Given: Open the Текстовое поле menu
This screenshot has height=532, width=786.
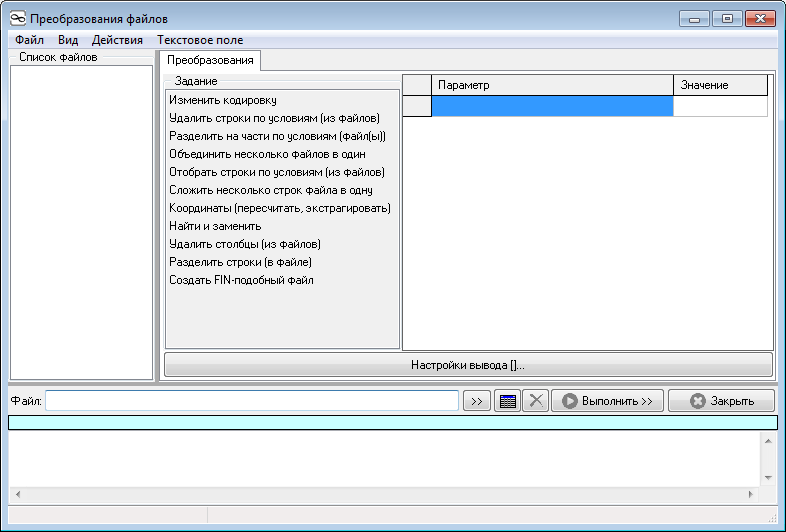Looking at the screenshot, I should tap(200, 40).
